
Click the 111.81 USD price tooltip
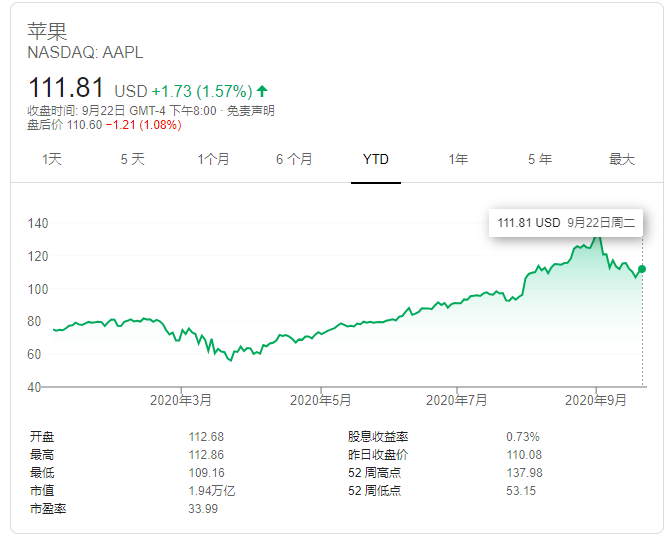(566, 223)
